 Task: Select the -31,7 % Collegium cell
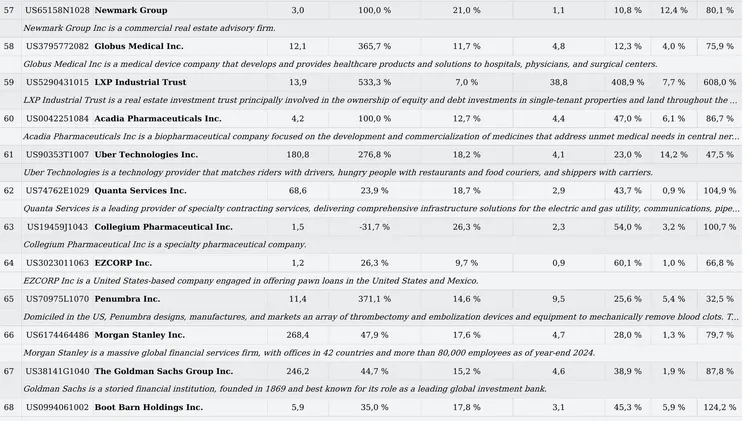374,227
